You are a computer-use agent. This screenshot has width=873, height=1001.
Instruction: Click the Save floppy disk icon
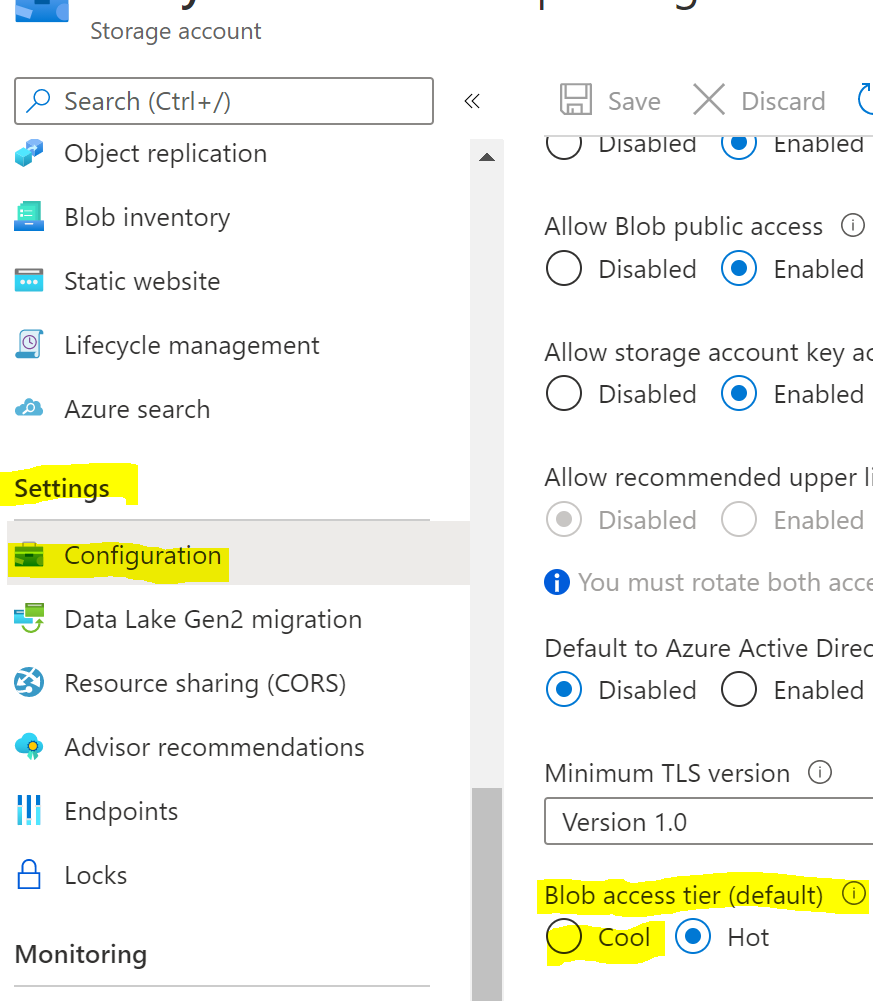575,100
